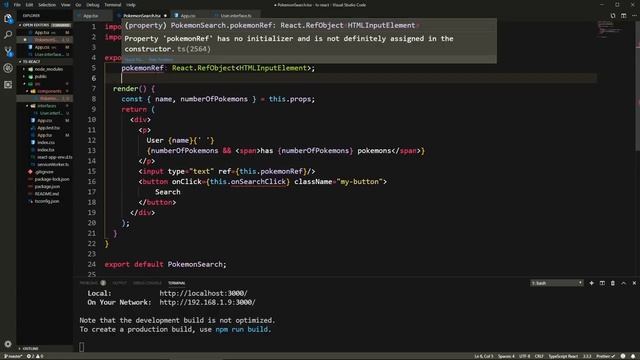Image resolution: width=640 pixels, height=360 pixels.
Task: Click the TypeScript React language mode
Action: pyautogui.click(x=563, y=356)
